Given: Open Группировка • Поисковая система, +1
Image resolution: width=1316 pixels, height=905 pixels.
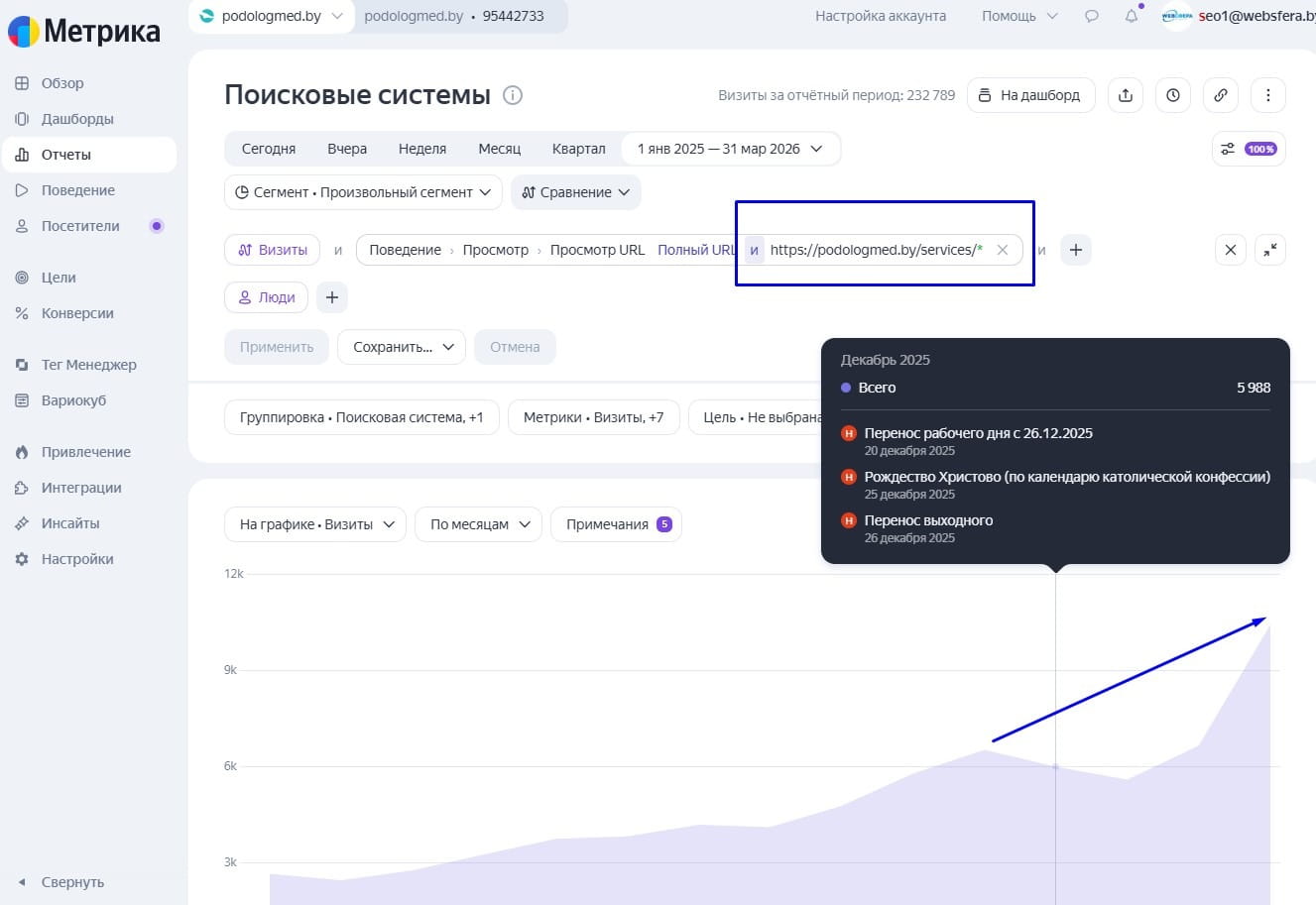Looking at the screenshot, I should tap(362, 417).
